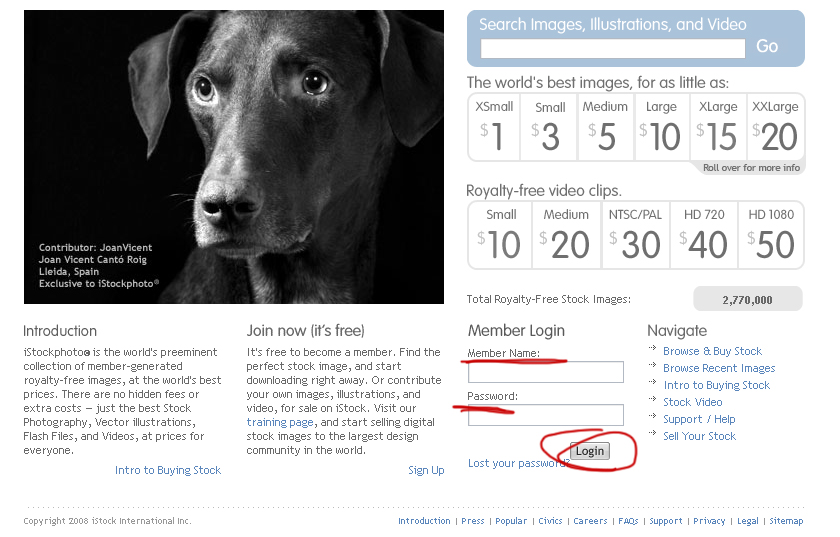The height and width of the screenshot is (537, 840).
Task: Click the 'Copyright 2008 iStock International Inc.' text
Action: coord(107,521)
